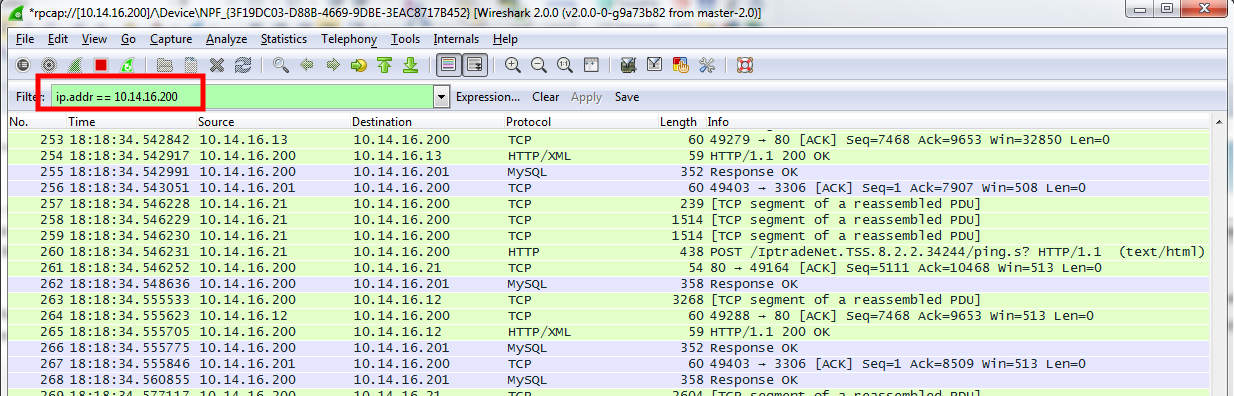The width and height of the screenshot is (1234, 396).
Task: Restart the running live capture icon
Action: pos(126,66)
